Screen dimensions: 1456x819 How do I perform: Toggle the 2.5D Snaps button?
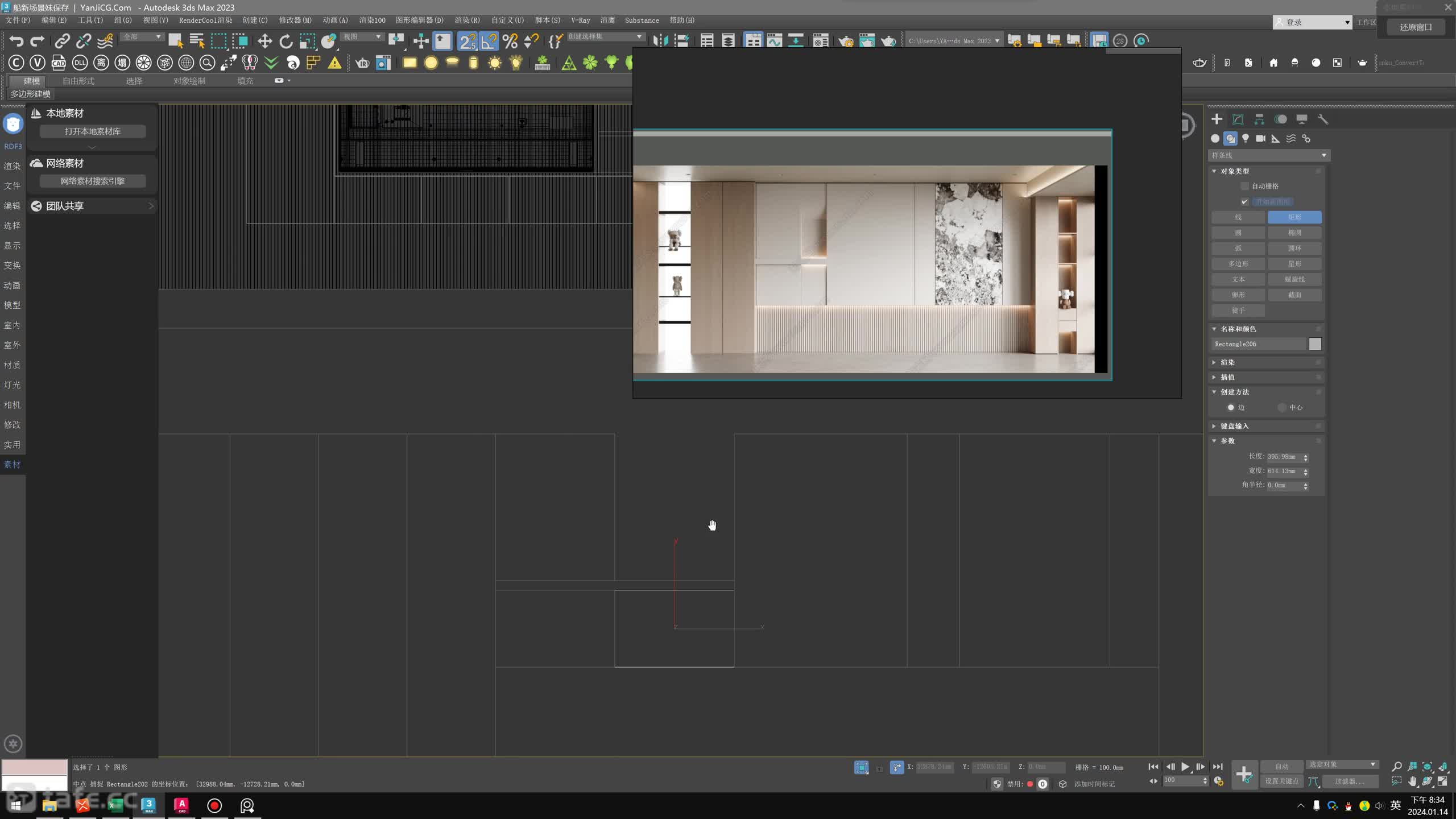click(468, 41)
